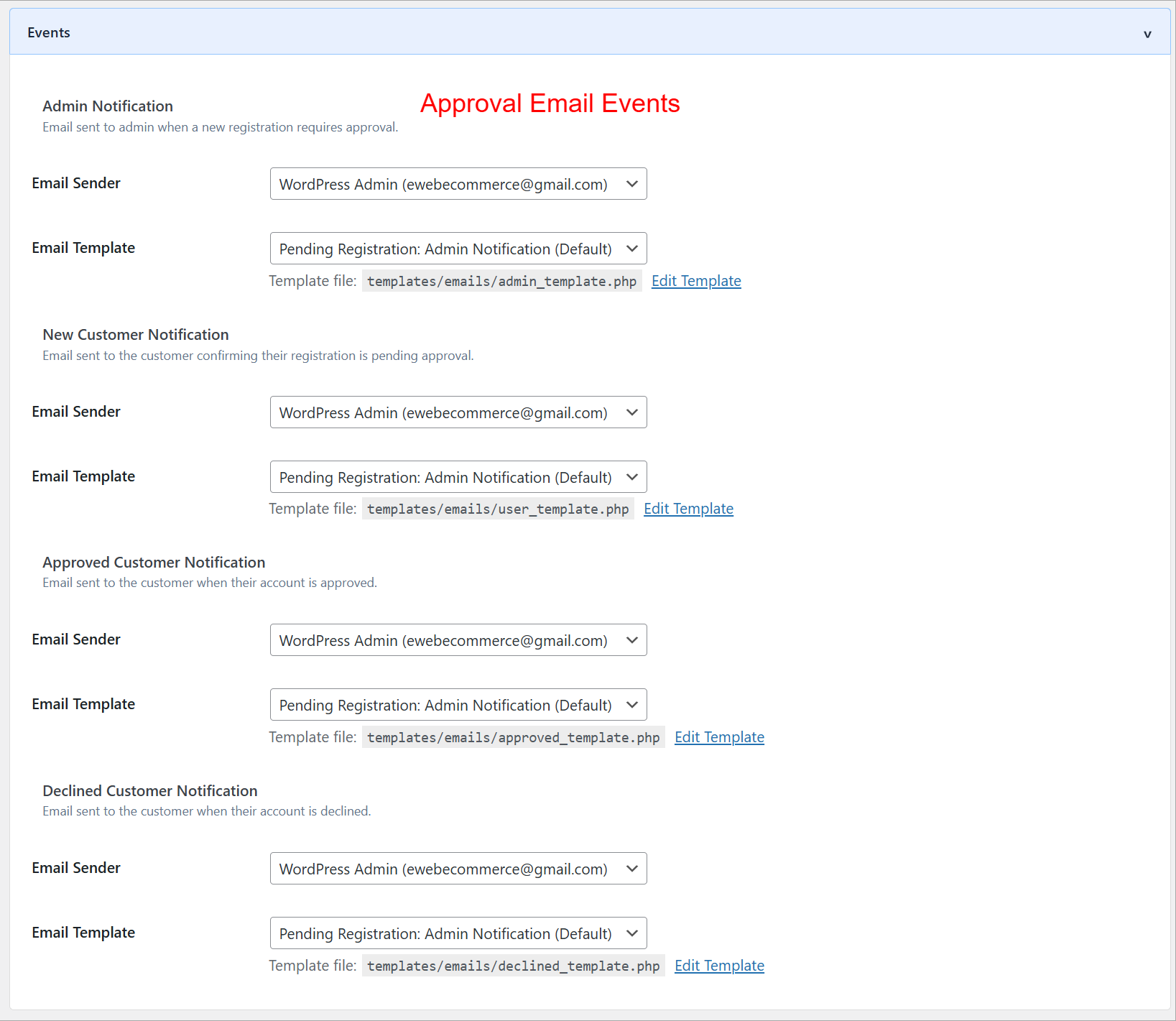Open Approved Customer Notification Email Sender dropdown
The height and width of the screenshot is (1021, 1176).
(458, 640)
